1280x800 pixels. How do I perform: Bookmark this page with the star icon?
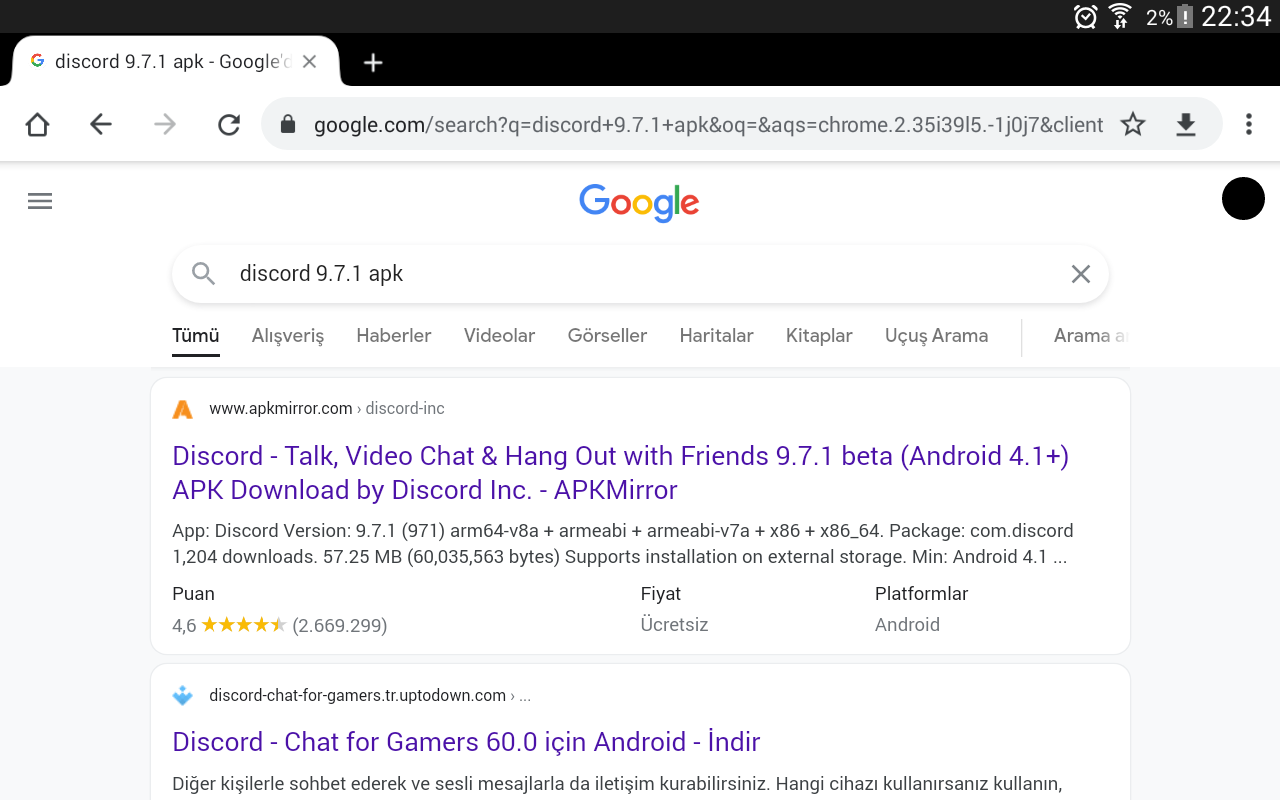[1133, 124]
